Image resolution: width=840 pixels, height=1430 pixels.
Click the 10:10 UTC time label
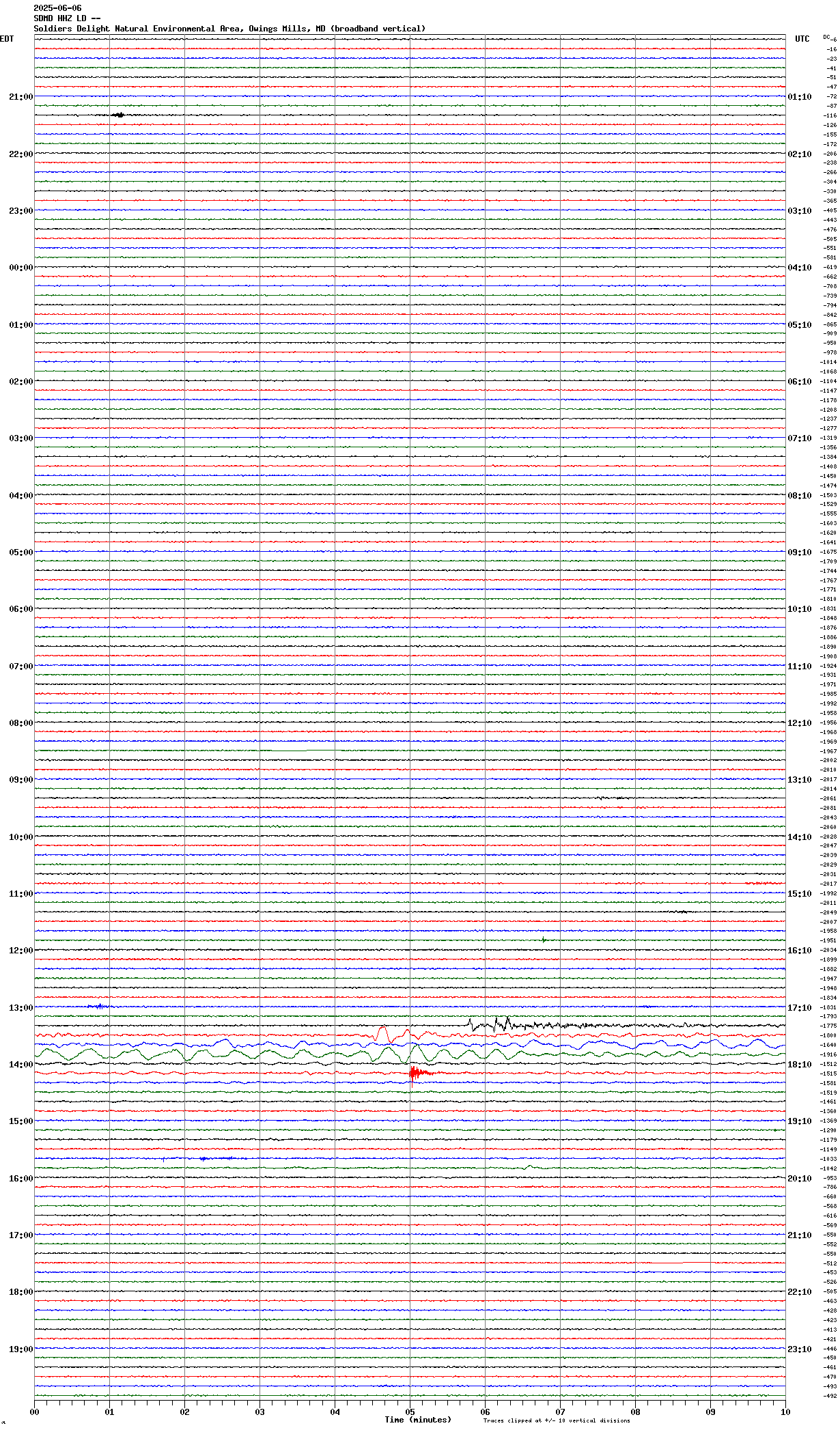click(800, 609)
